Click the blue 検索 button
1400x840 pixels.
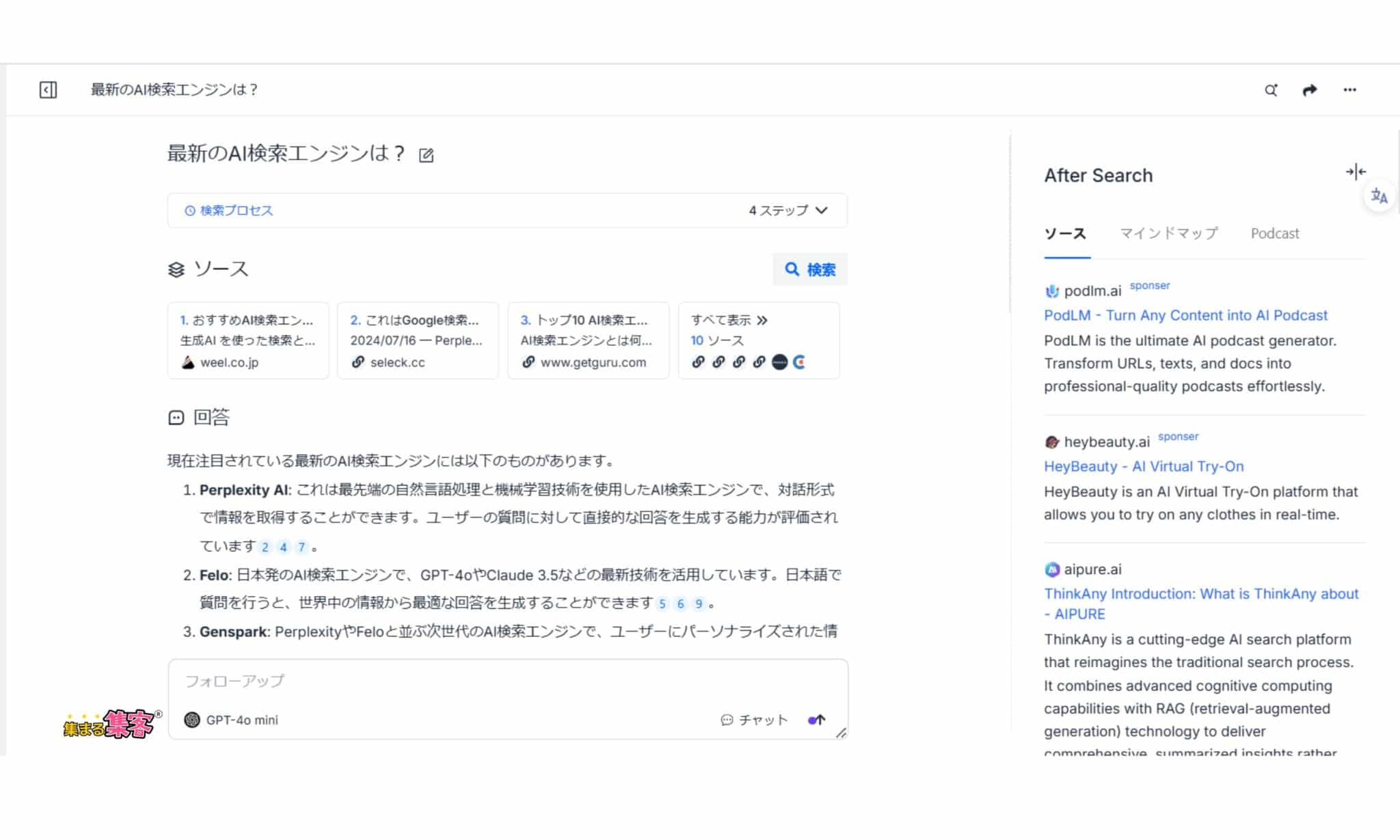click(810, 270)
